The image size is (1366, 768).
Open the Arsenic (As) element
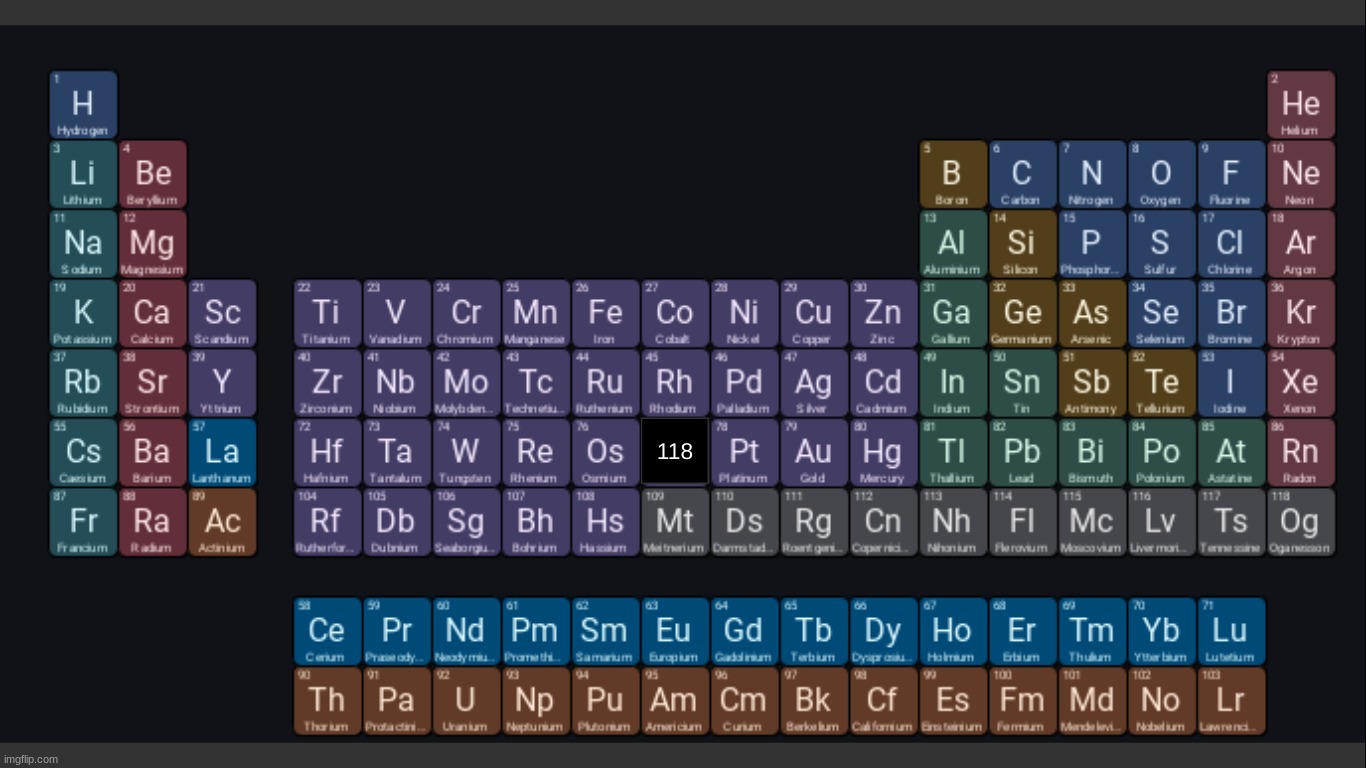[x=1092, y=313]
